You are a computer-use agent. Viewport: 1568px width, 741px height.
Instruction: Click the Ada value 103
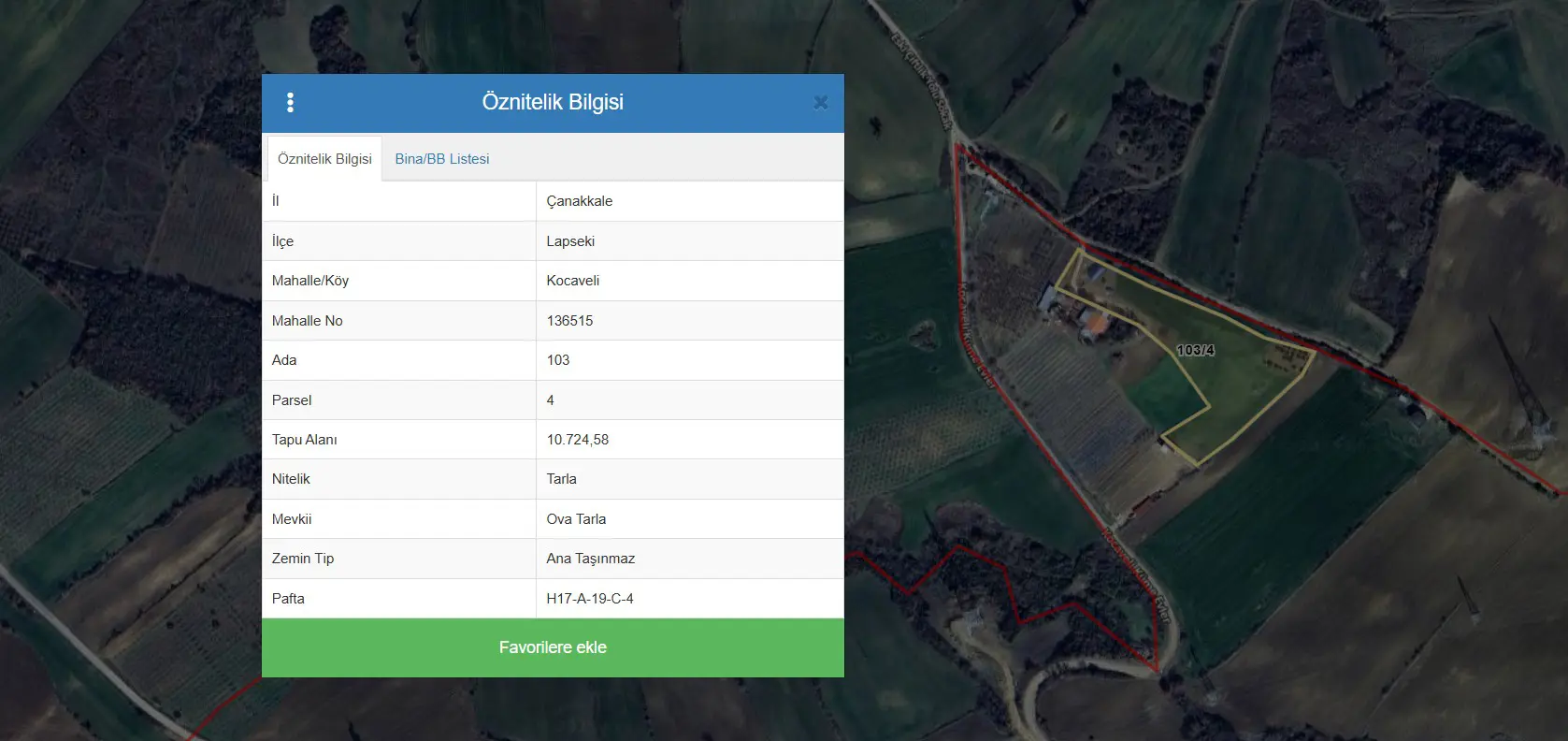pyautogui.click(x=558, y=360)
